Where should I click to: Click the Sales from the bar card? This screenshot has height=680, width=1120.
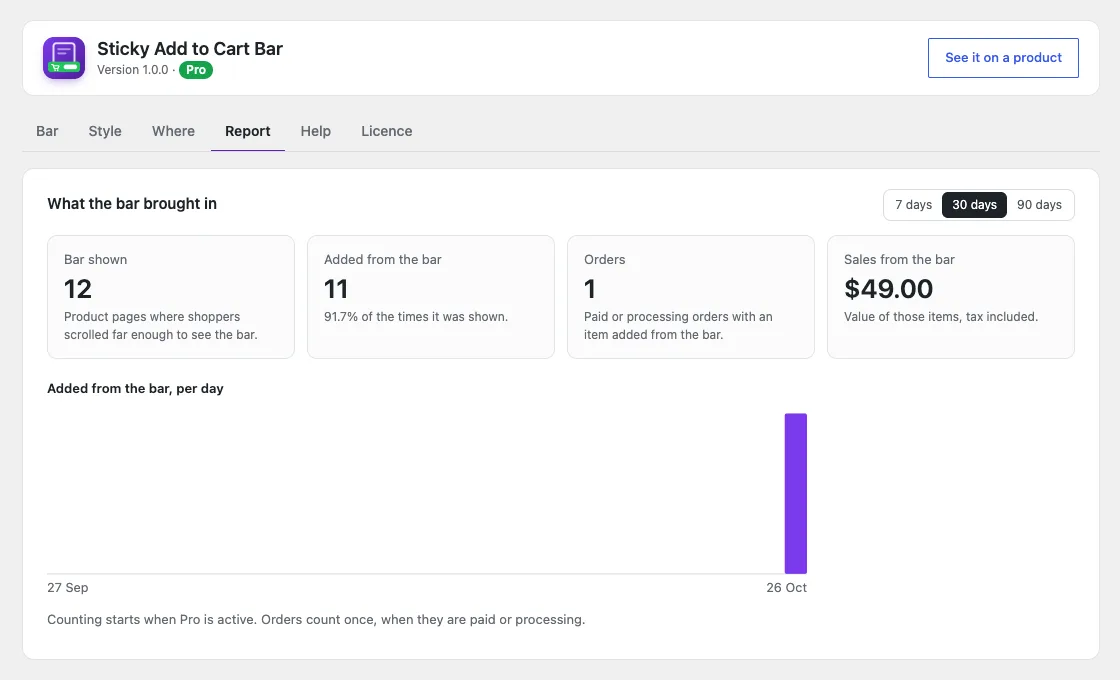pyautogui.click(x=951, y=297)
